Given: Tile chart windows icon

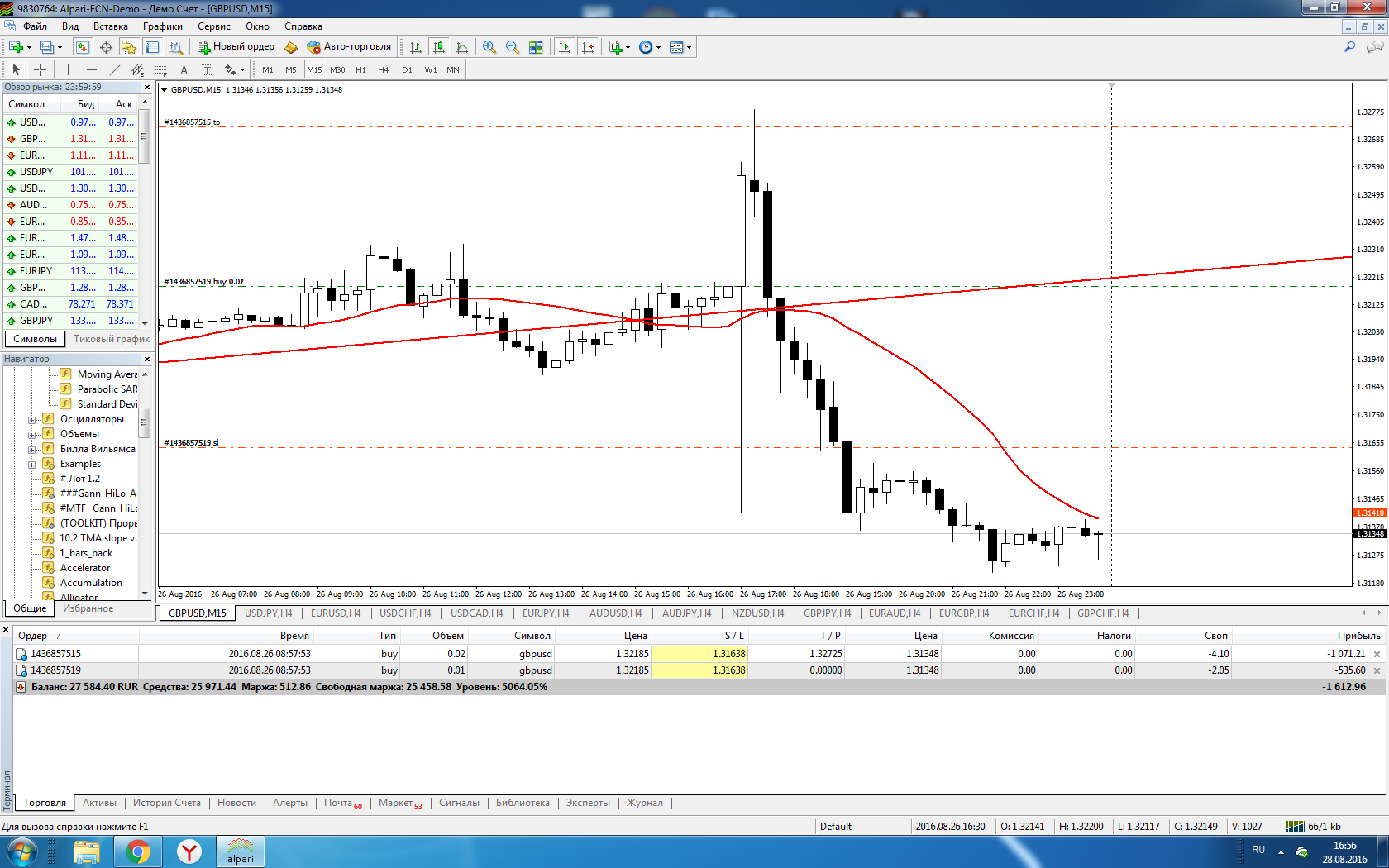Looking at the screenshot, I should click(536, 47).
